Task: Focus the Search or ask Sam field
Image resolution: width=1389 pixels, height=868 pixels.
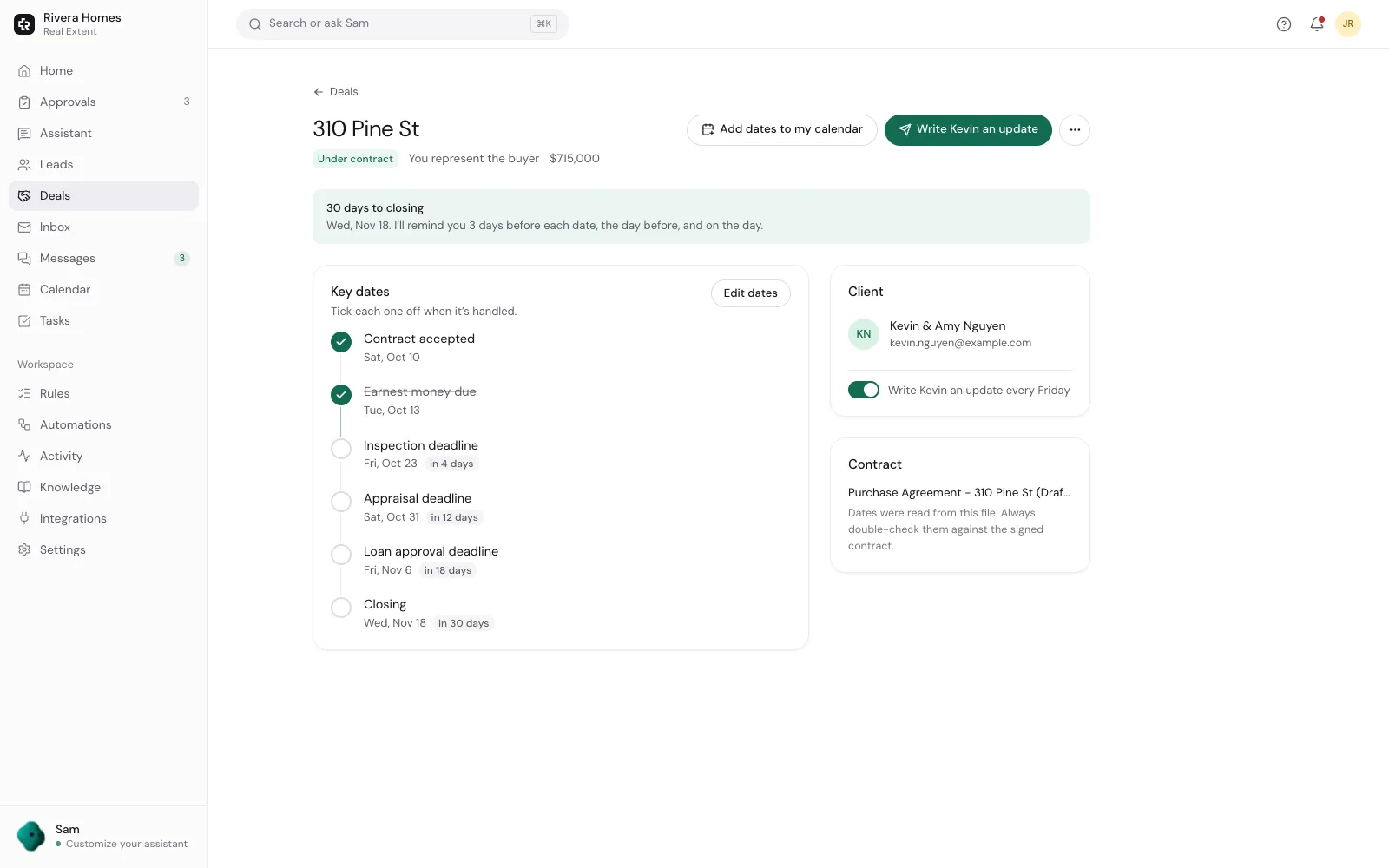Action: coord(403,24)
